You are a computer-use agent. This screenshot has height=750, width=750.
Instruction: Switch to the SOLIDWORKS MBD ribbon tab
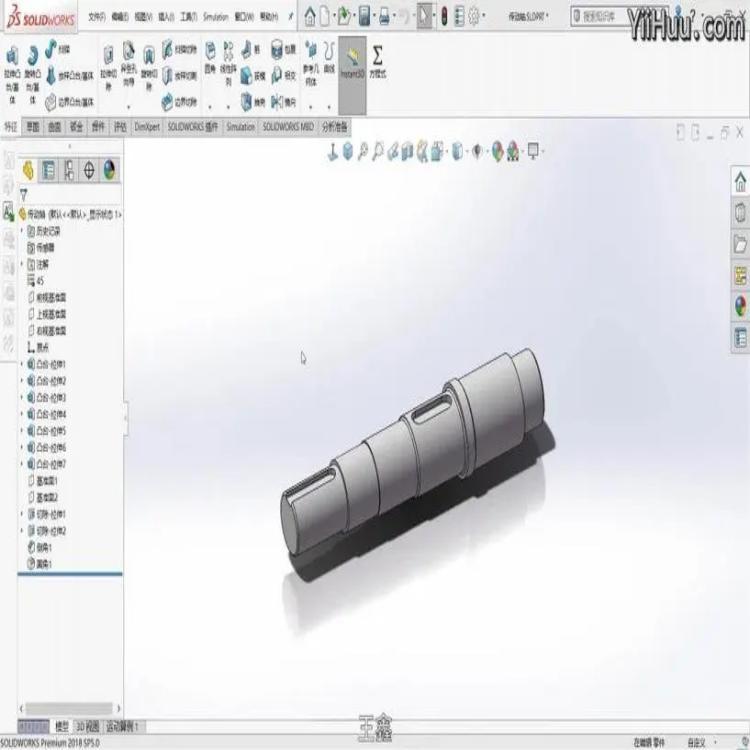pos(288,127)
